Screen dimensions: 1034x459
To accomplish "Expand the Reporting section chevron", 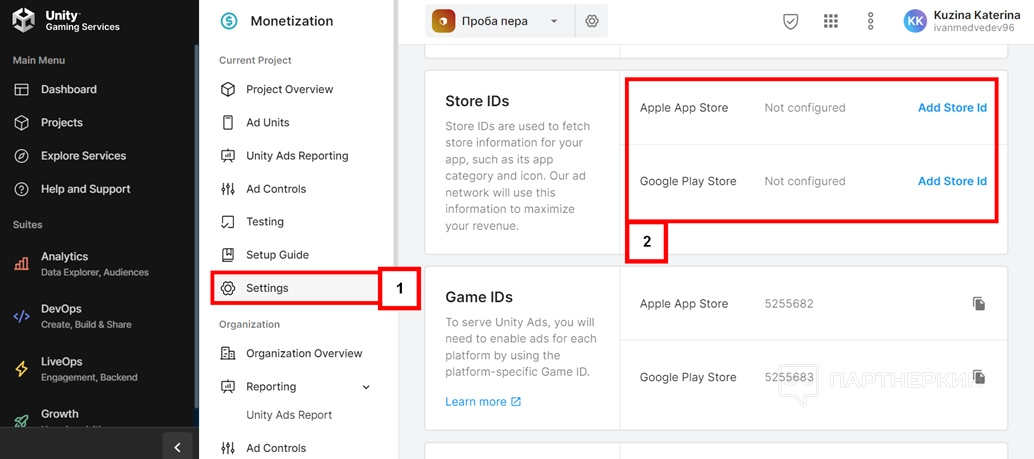I will pyautogui.click(x=366, y=387).
